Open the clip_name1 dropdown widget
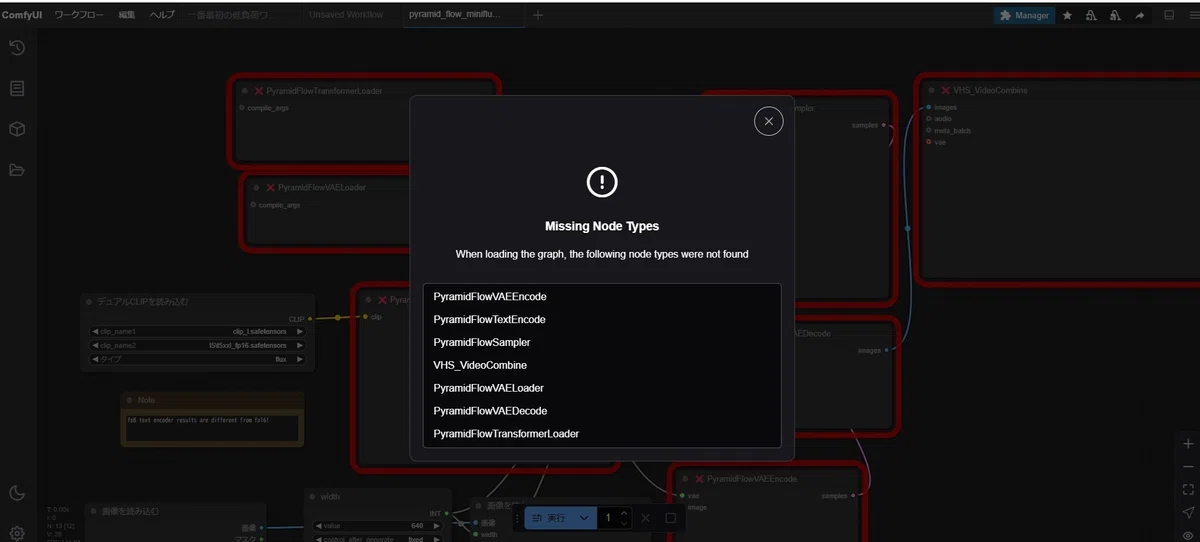 pos(198,331)
